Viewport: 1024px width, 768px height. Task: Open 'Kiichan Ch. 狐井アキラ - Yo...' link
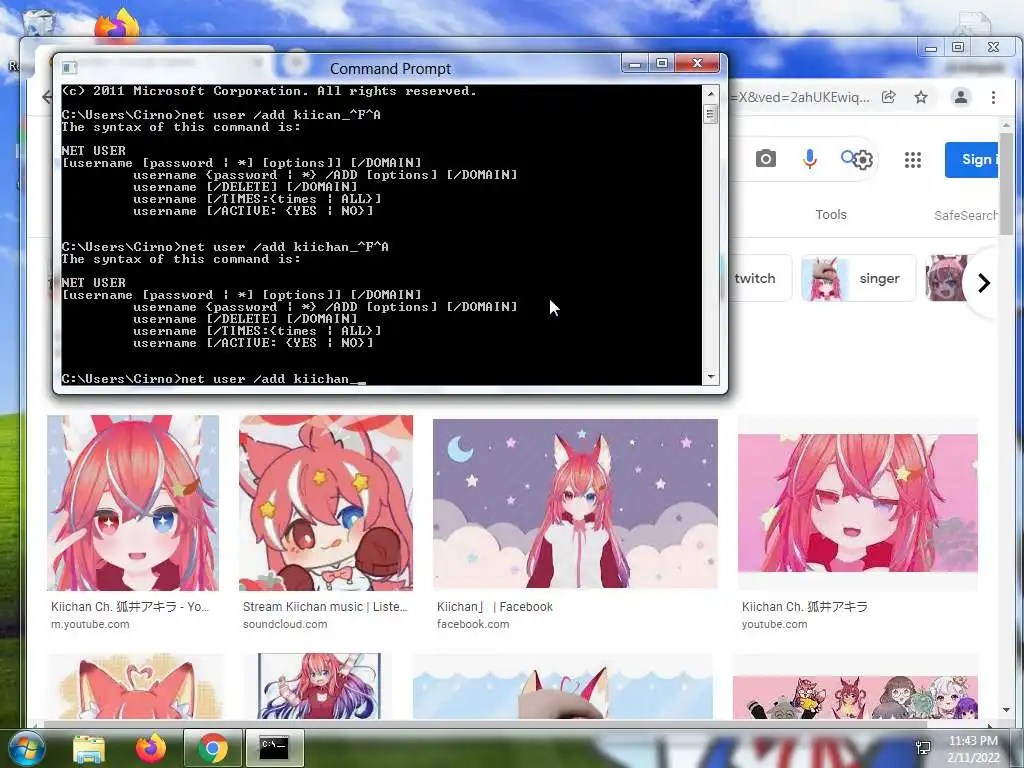coord(130,607)
